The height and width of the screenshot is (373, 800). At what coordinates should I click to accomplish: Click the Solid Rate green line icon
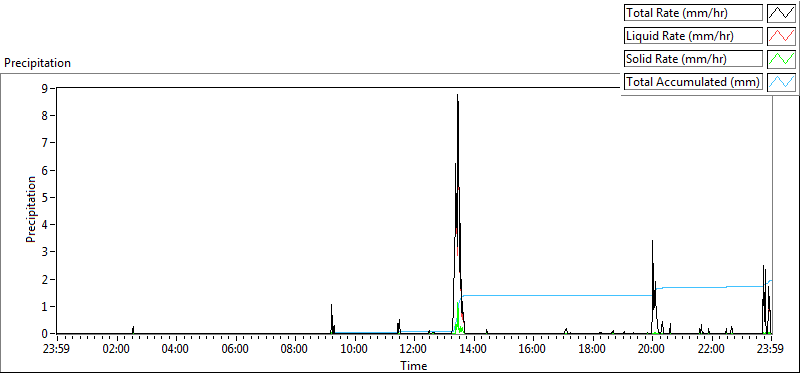tap(782, 59)
